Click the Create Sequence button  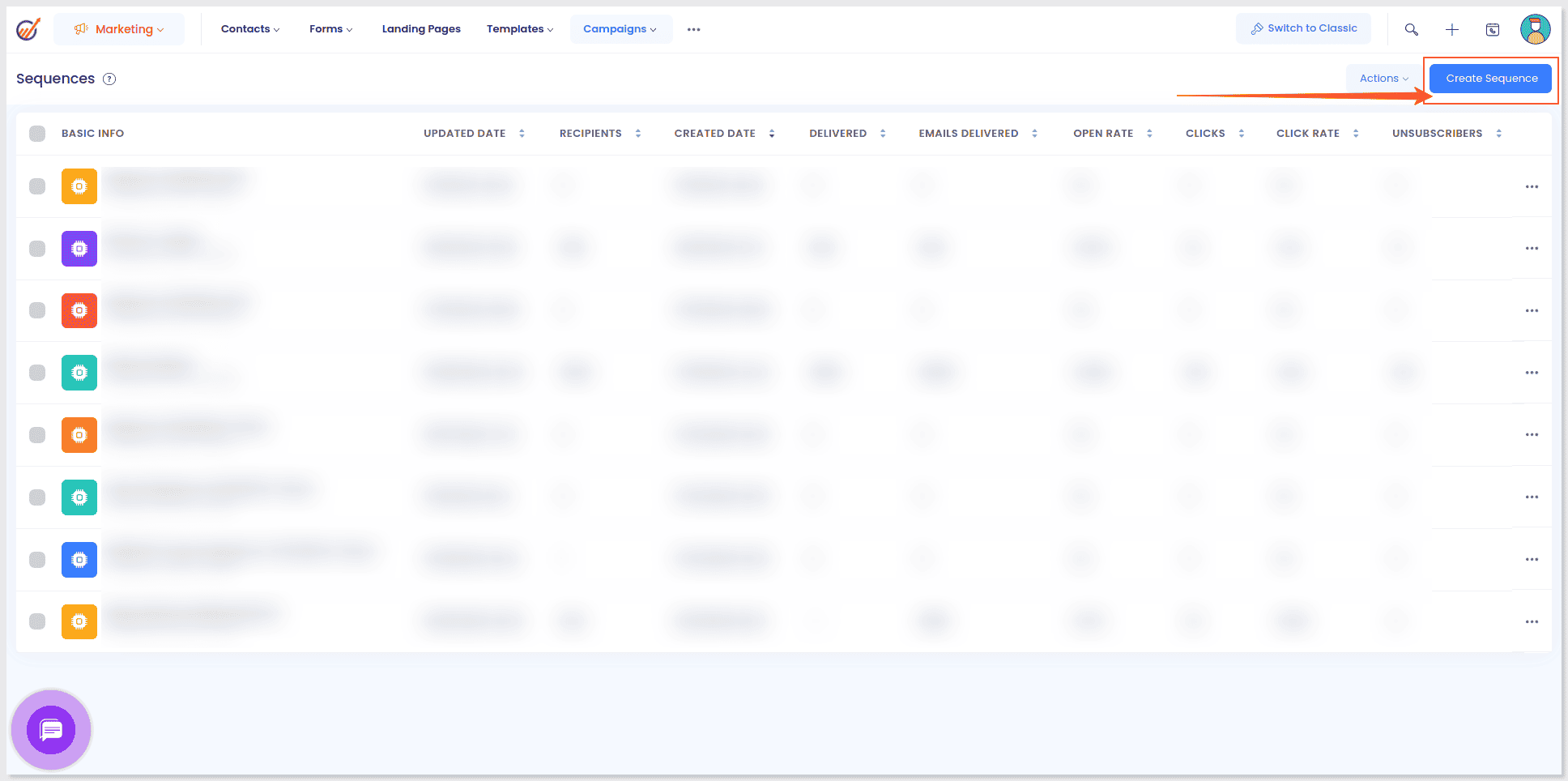(1491, 79)
